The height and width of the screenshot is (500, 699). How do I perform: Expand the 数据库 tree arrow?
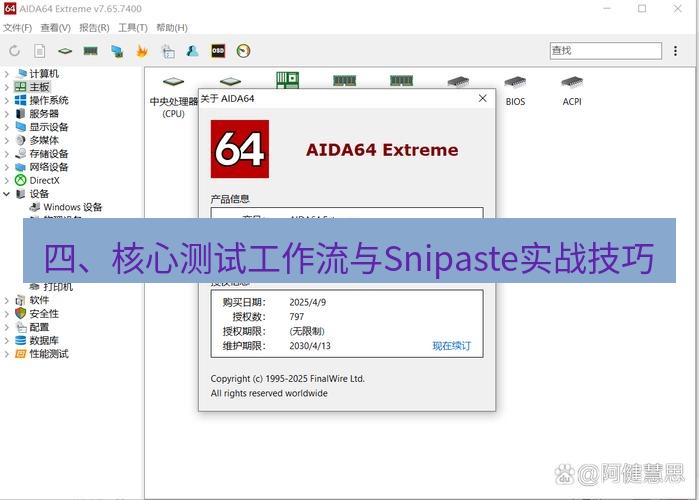pyautogui.click(x=7, y=341)
